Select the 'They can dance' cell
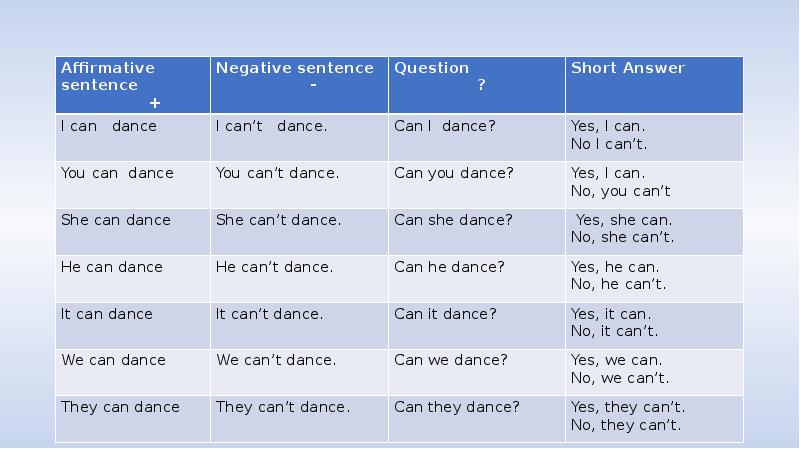 click(x=132, y=418)
